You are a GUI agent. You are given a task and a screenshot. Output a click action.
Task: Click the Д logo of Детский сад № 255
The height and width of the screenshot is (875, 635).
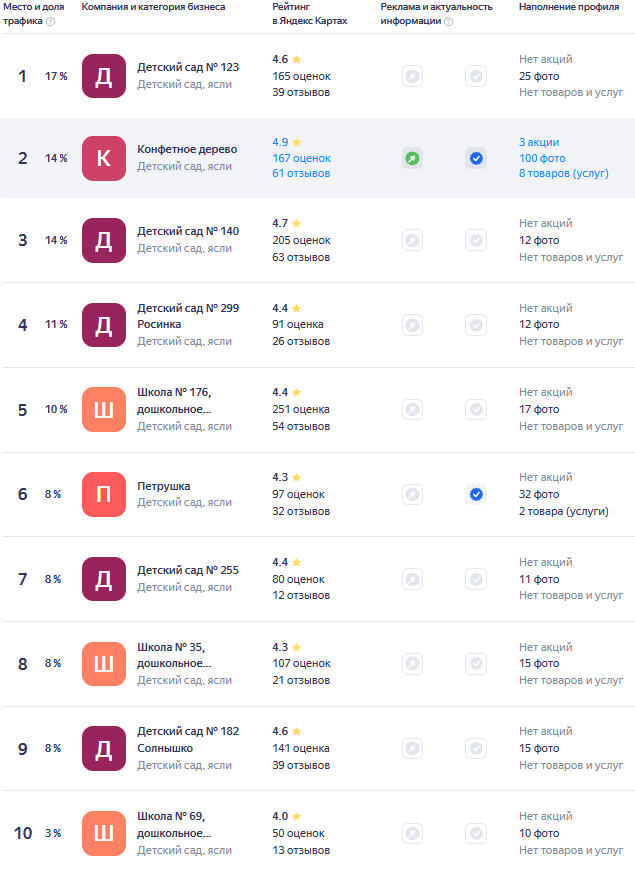pos(104,579)
